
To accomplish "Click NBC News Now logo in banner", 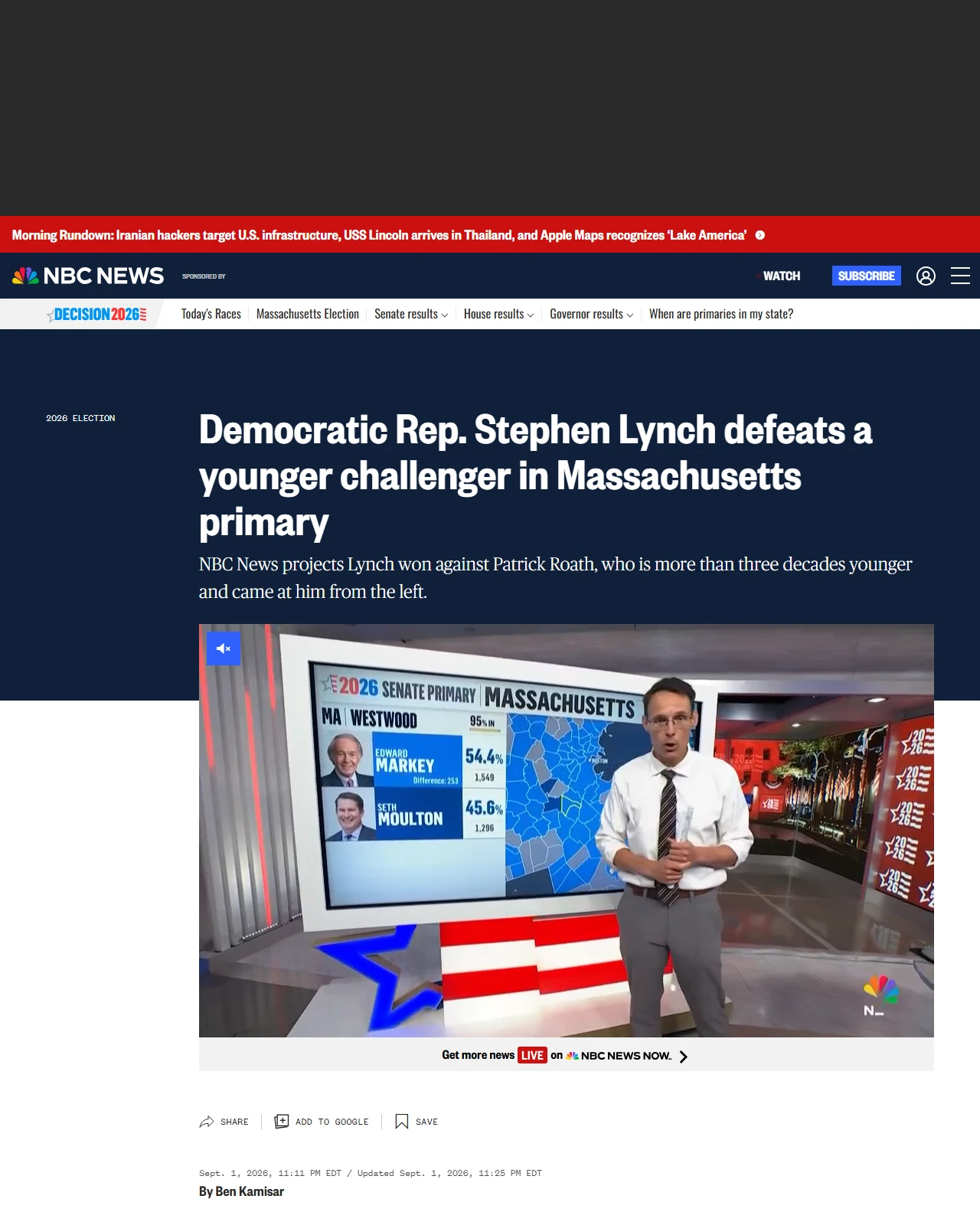I will coord(619,1056).
